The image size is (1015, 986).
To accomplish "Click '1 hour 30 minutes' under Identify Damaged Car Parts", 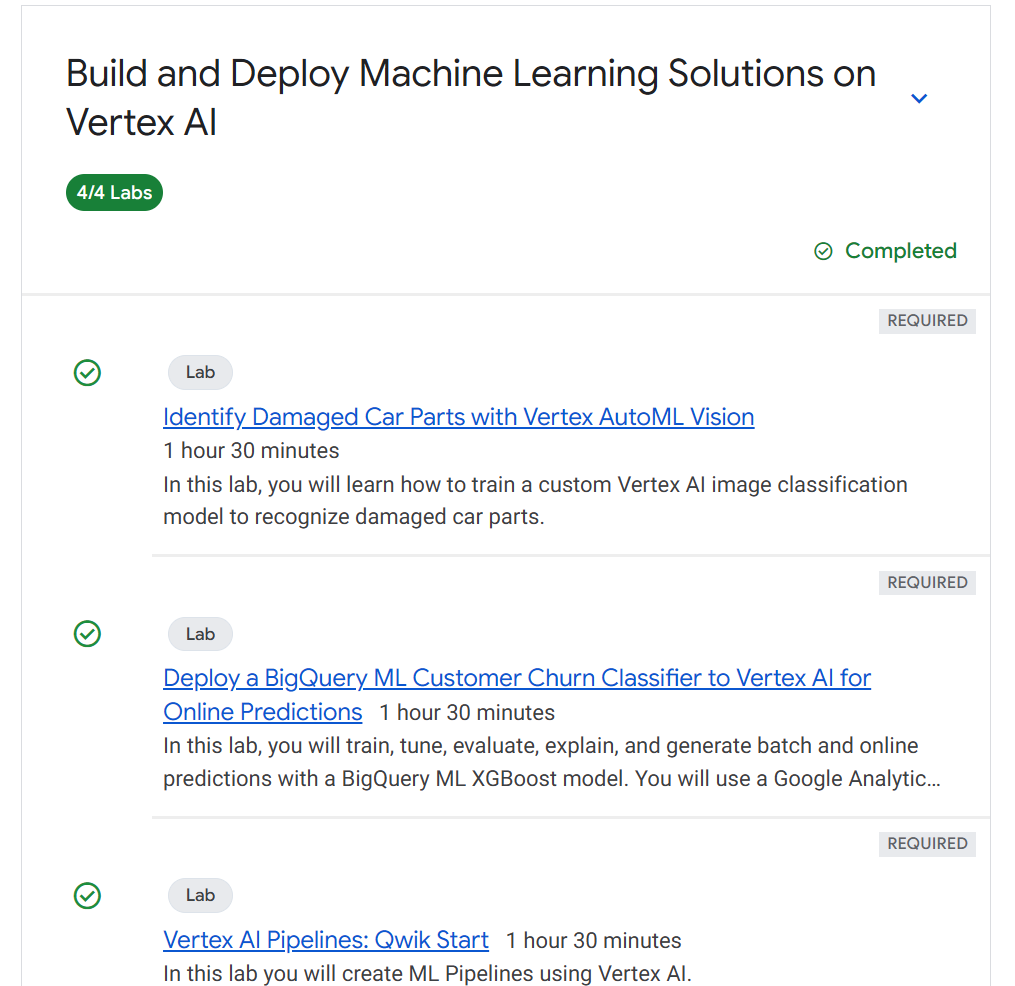I will (x=251, y=451).
